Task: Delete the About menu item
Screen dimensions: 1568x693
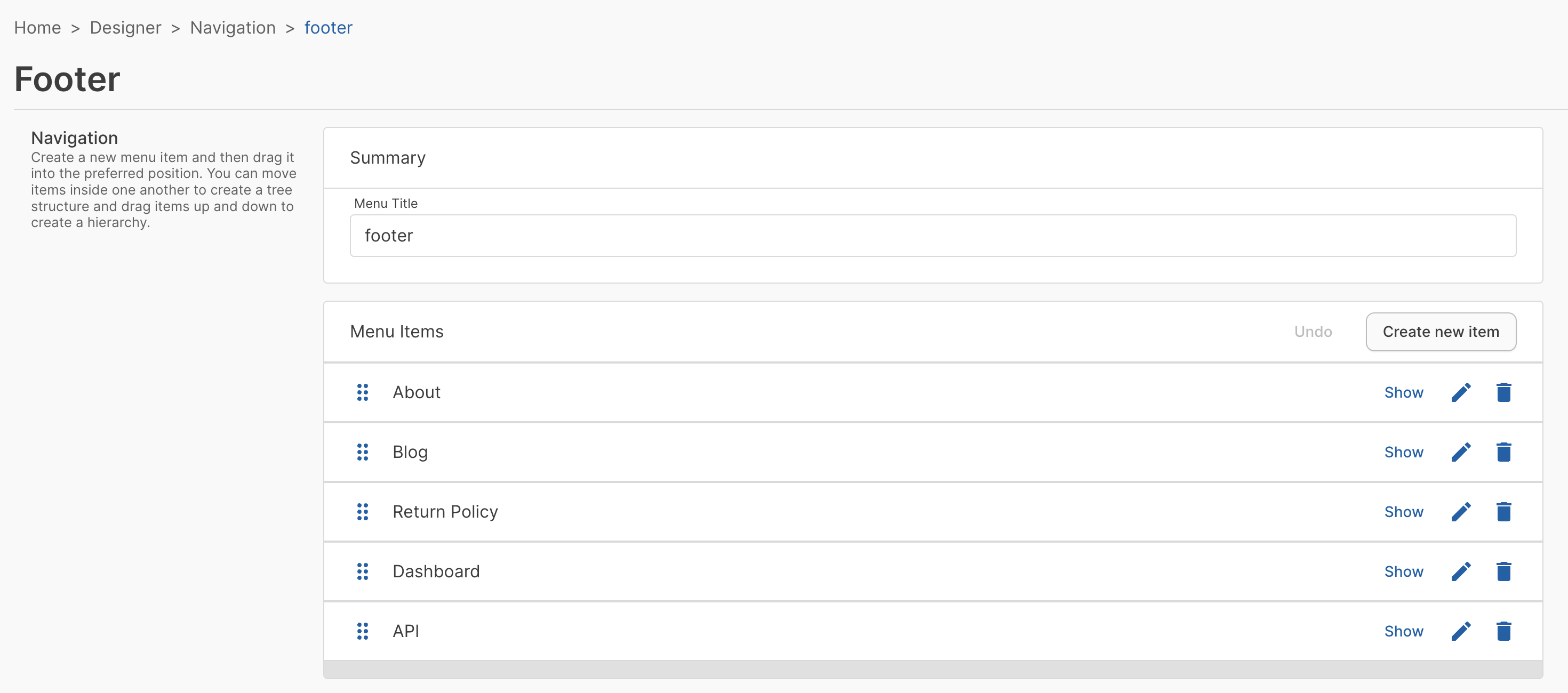Action: tap(1503, 392)
